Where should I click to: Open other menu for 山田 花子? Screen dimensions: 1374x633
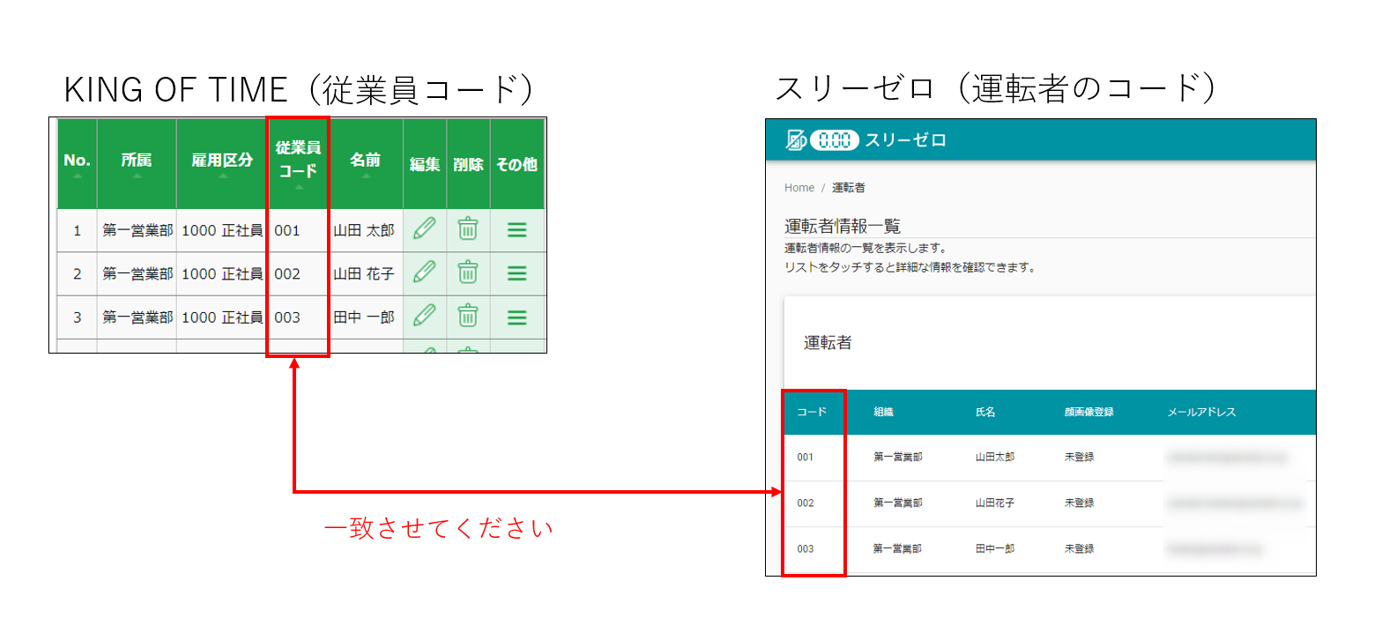516,273
